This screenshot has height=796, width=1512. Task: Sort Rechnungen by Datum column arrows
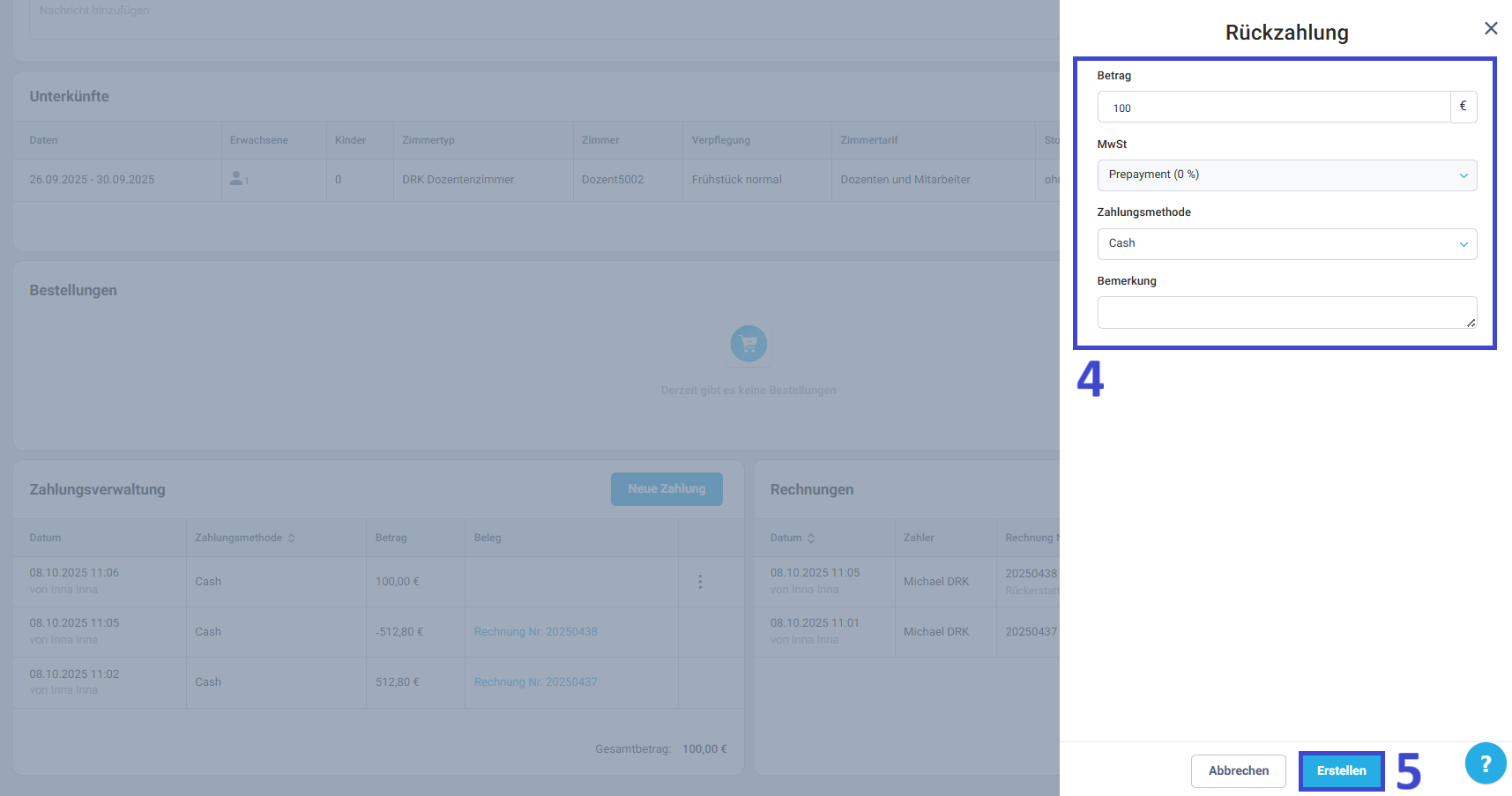pyautogui.click(x=811, y=538)
